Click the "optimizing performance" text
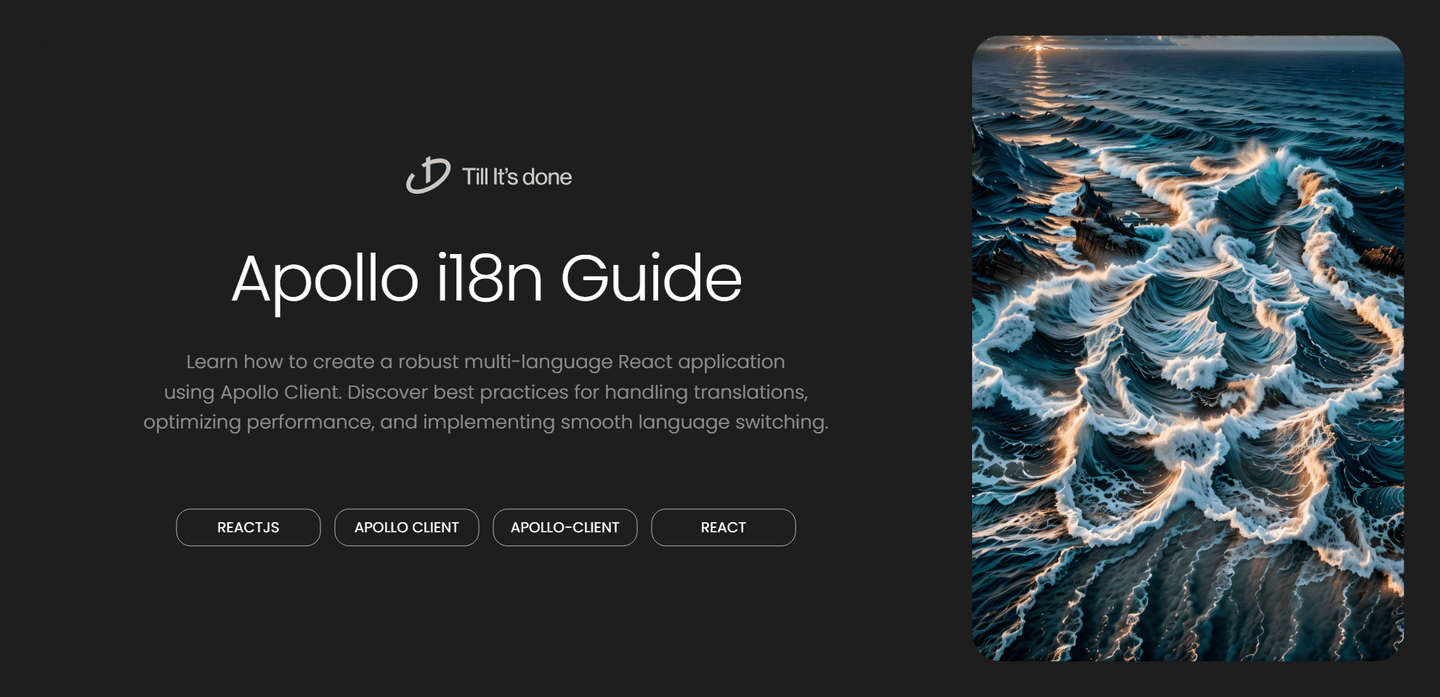Screen dimensions: 1440x697 click(258, 421)
